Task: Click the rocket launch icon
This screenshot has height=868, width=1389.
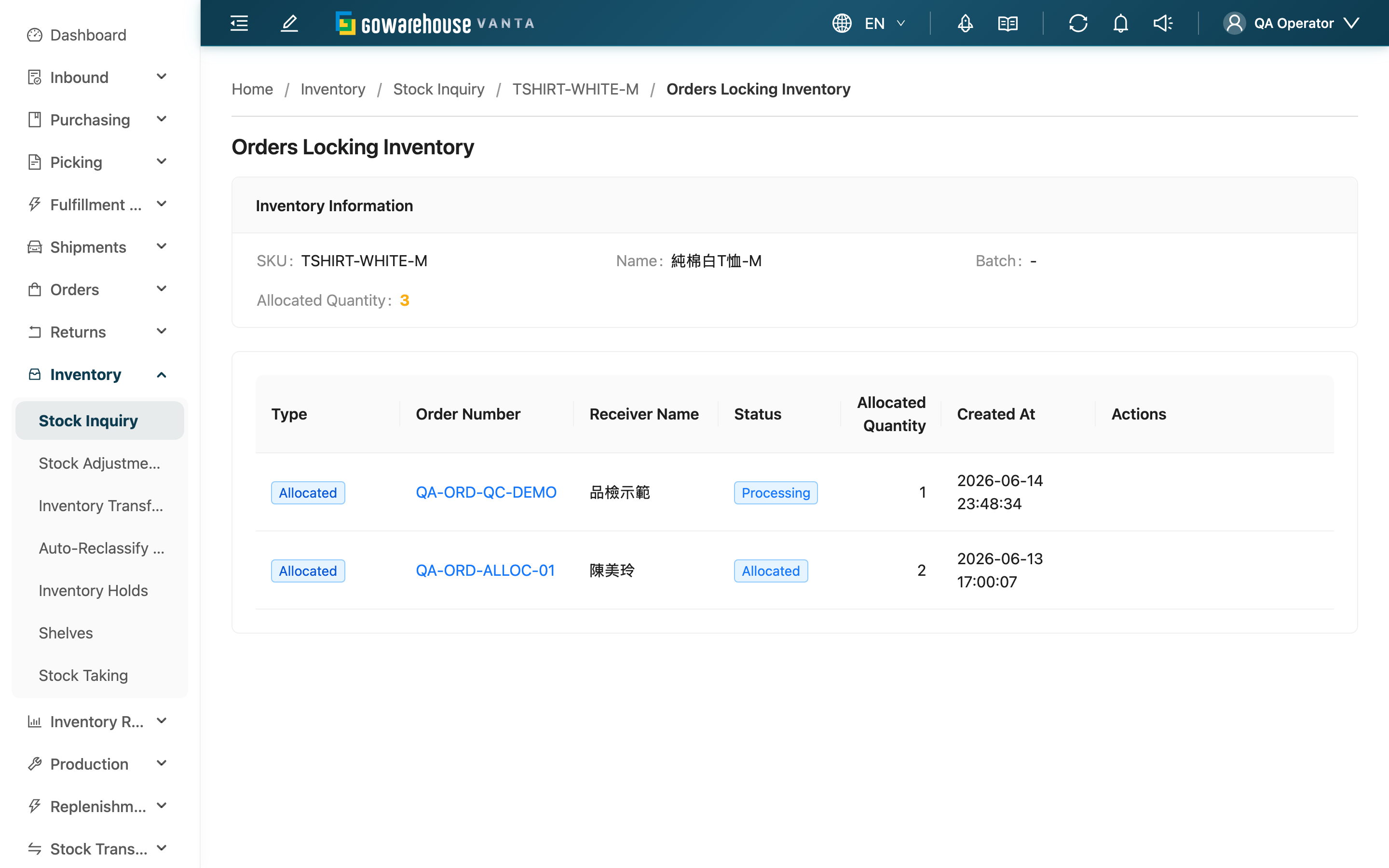Action: click(965, 23)
